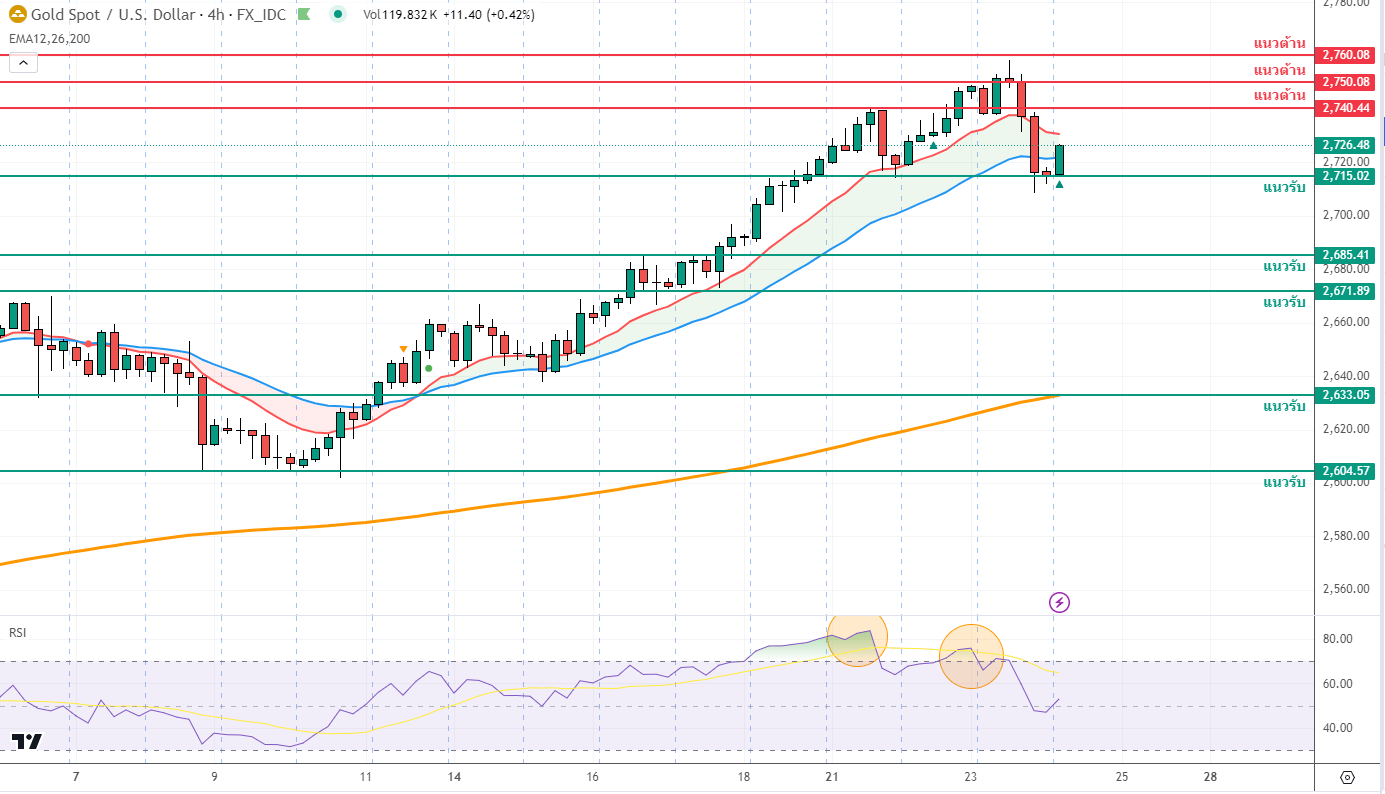Click the 2,685.41 support price tag
This screenshot has width=1385, height=794.
(x=1345, y=255)
